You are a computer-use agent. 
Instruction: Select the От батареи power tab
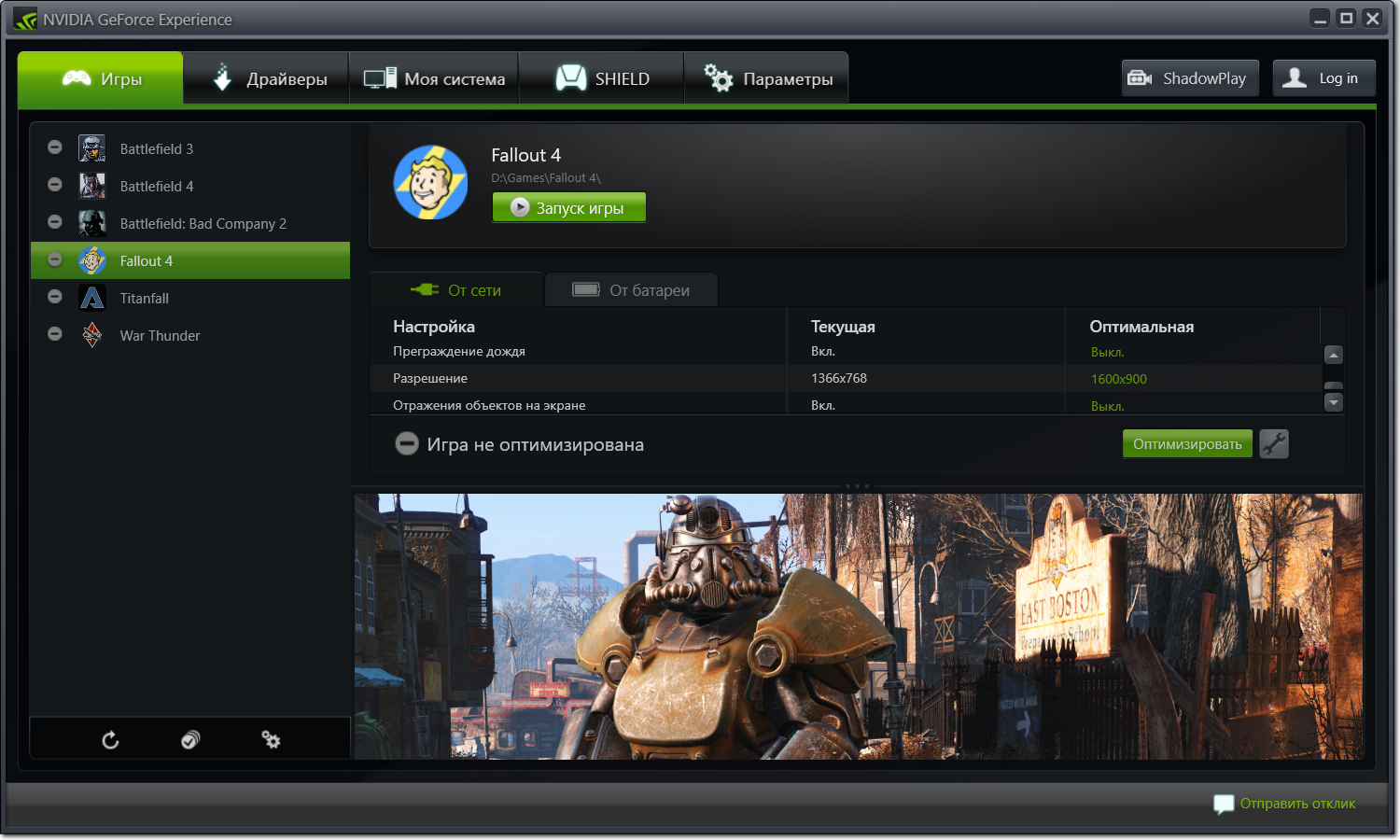pos(631,290)
